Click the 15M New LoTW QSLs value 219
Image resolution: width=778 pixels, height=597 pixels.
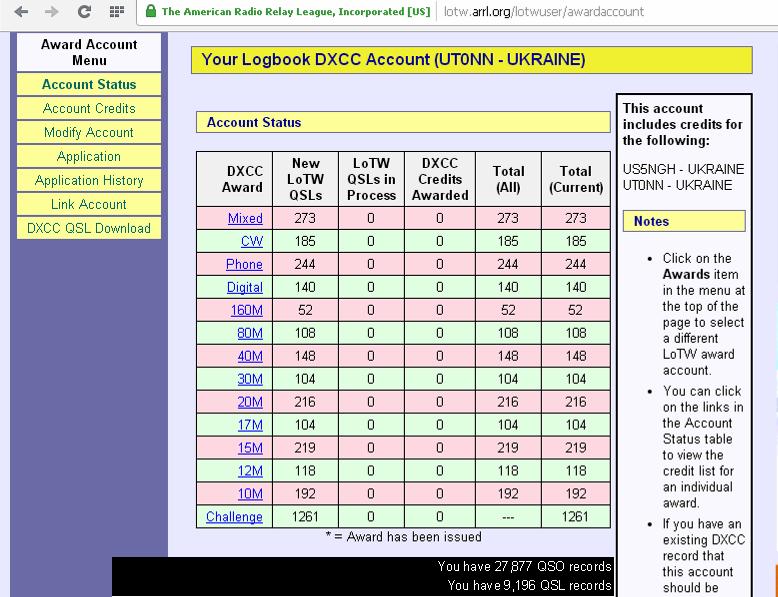pyautogui.click(x=305, y=448)
